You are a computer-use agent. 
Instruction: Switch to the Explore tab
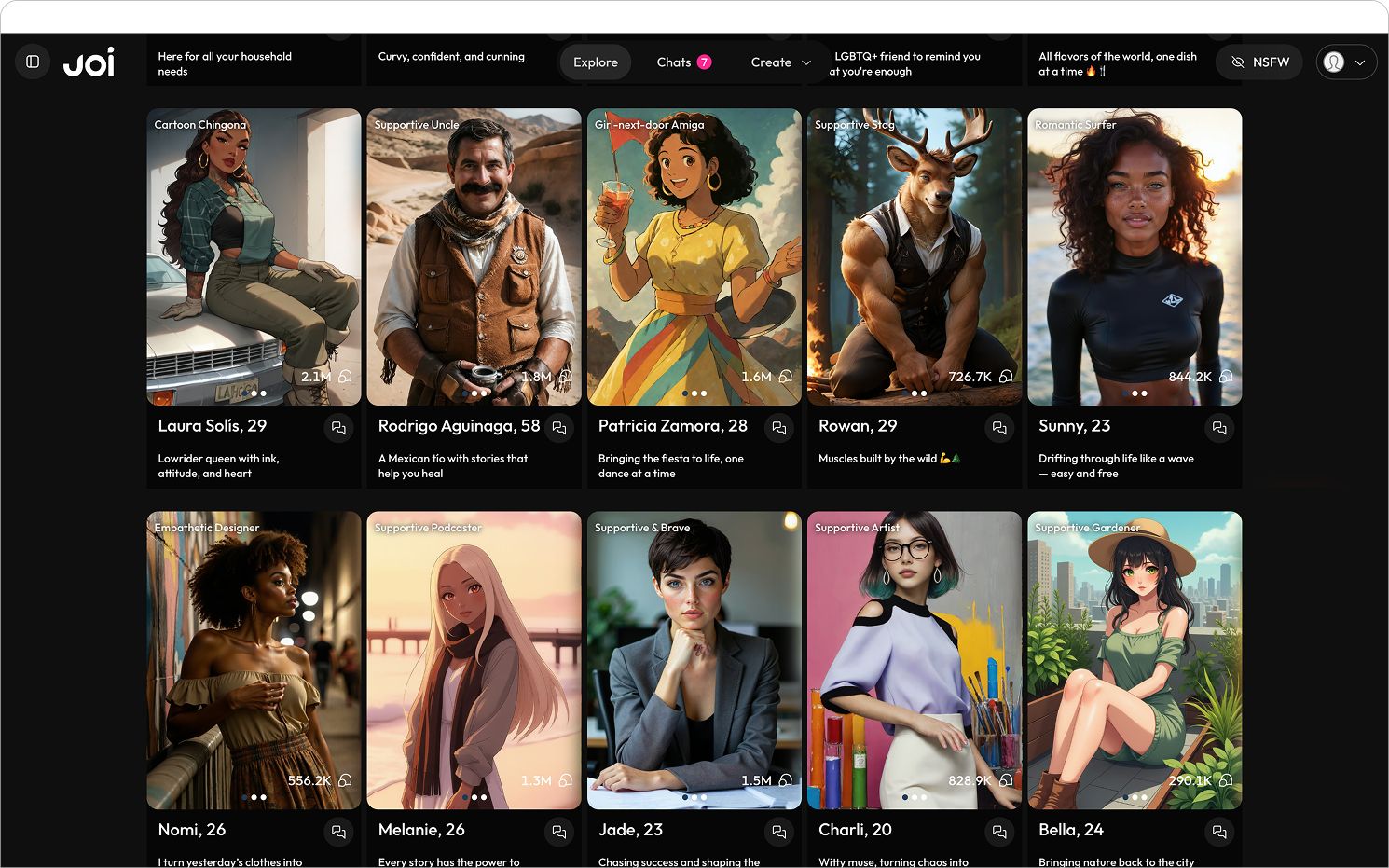click(596, 62)
